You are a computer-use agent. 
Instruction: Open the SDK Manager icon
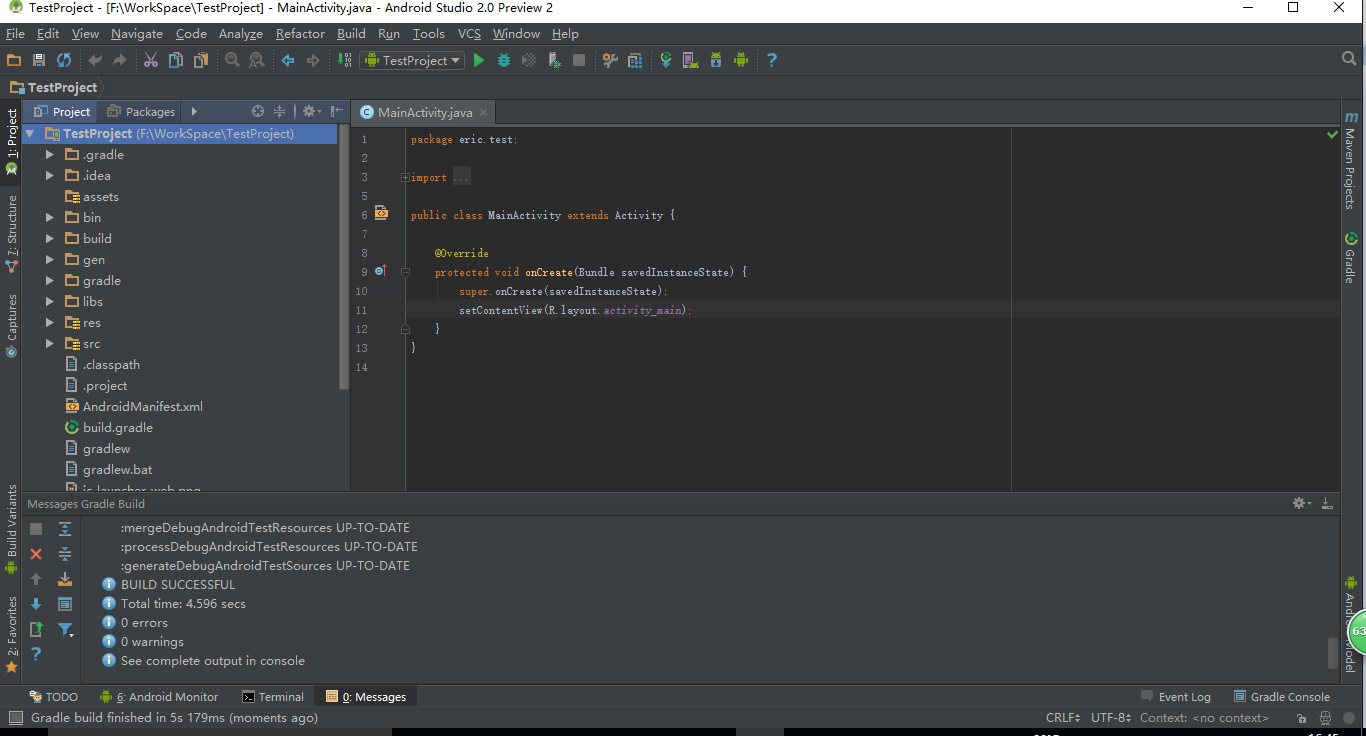pyautogui.click(x=716, y=60)
